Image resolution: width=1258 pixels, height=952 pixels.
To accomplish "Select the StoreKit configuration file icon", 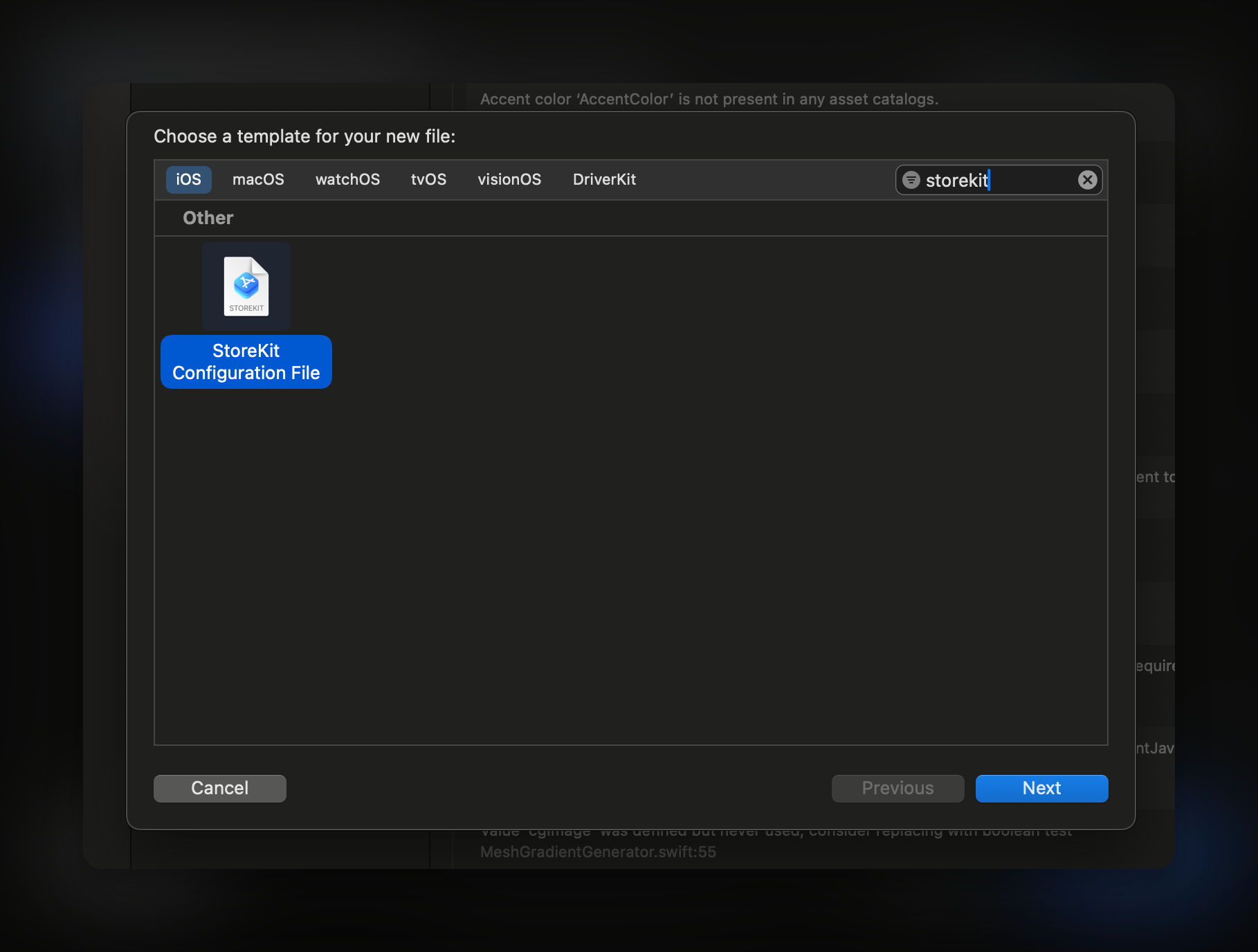I will pyautogui.click(x=246, y=286).
